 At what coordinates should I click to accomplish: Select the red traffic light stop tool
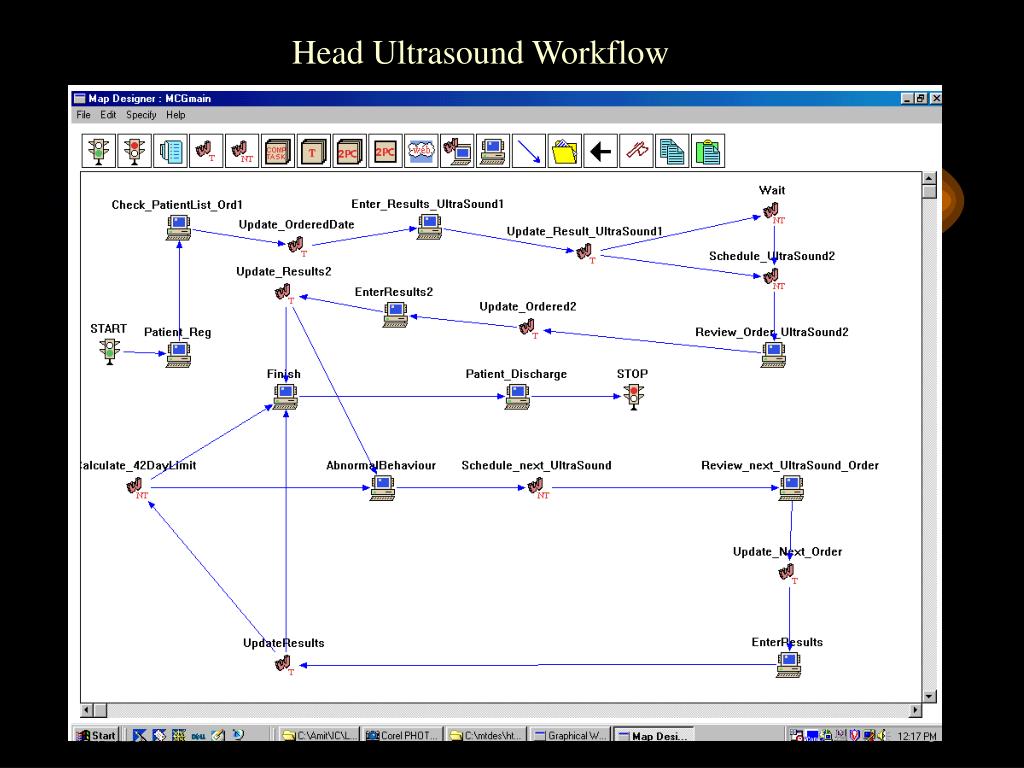pos(135,151)
